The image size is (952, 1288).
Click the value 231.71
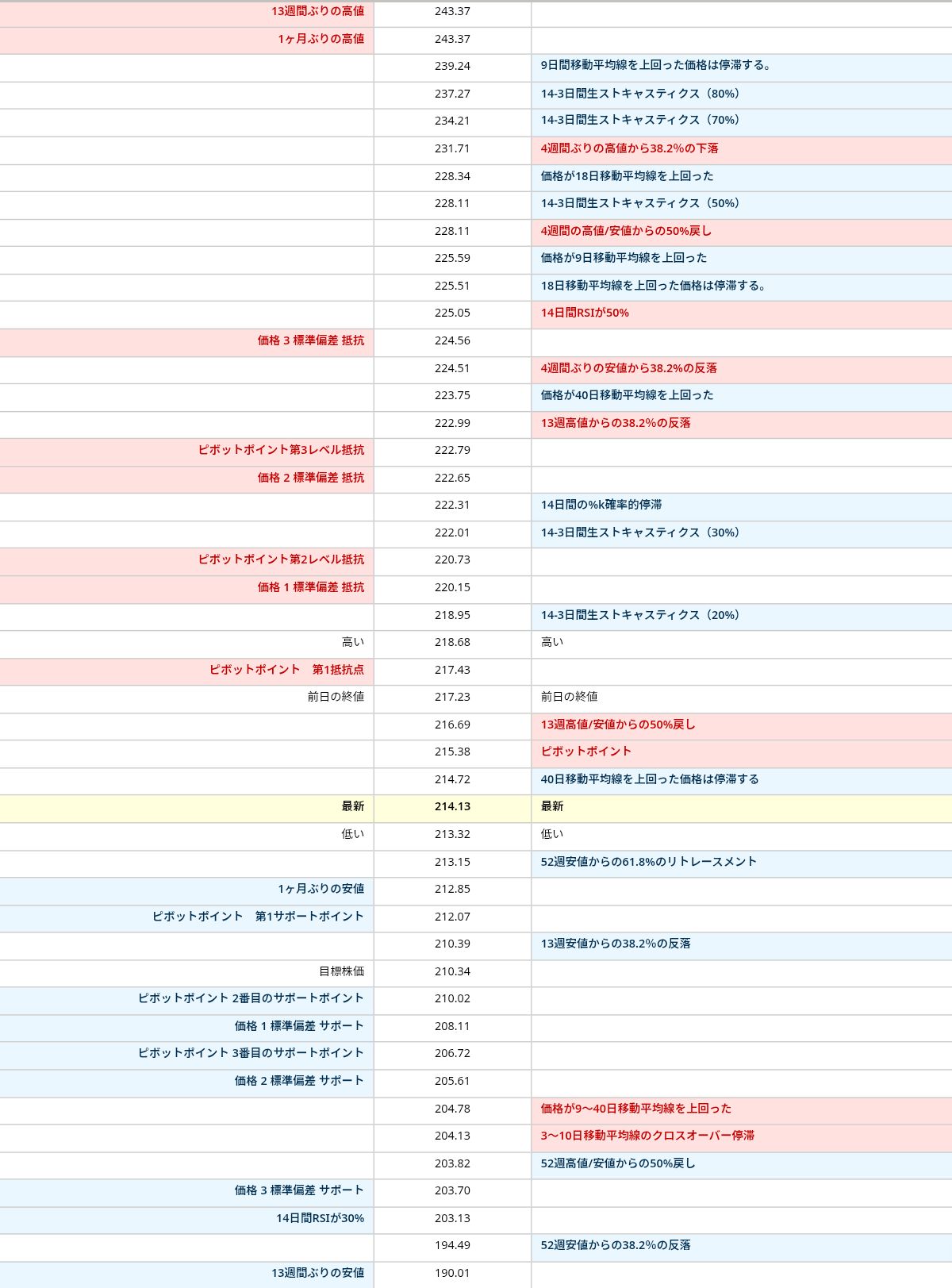click(452, 148)
